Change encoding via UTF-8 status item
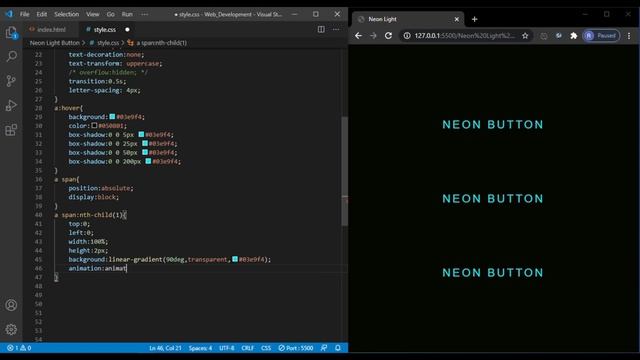 (227, 348)
